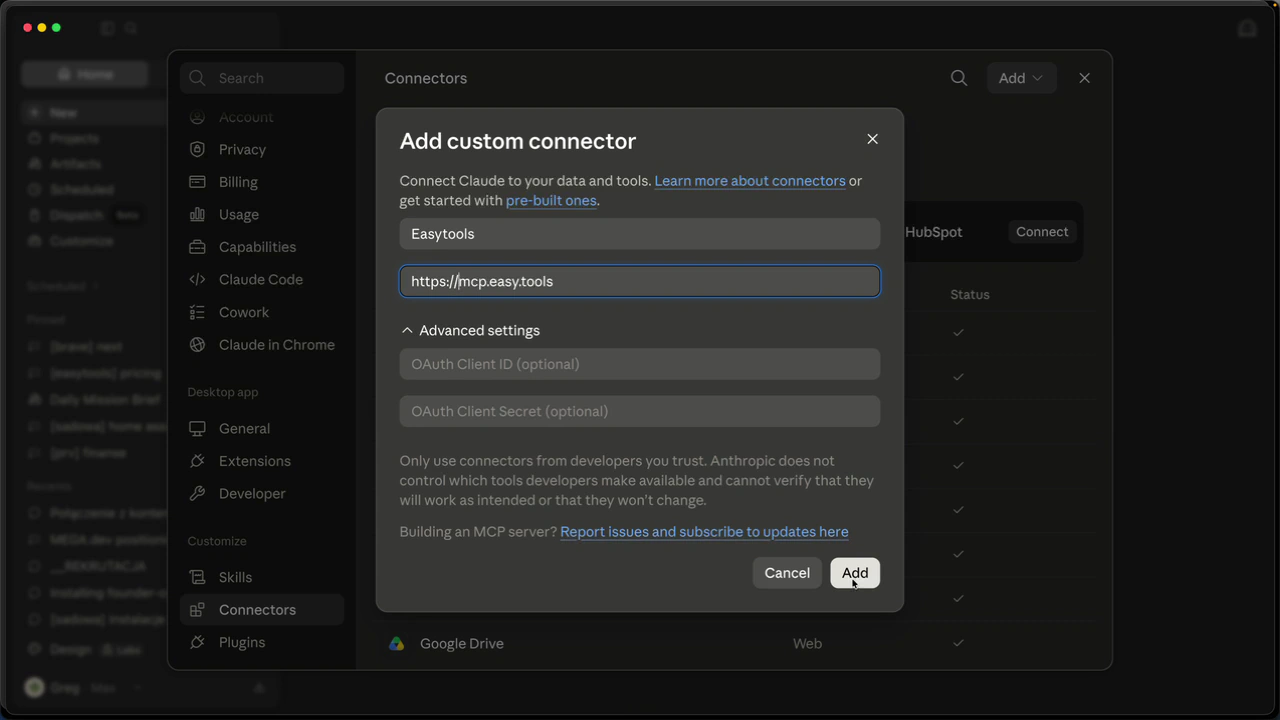Click the Extensions plug icon
Viewport: 1280px width, 720px height.
198,461
